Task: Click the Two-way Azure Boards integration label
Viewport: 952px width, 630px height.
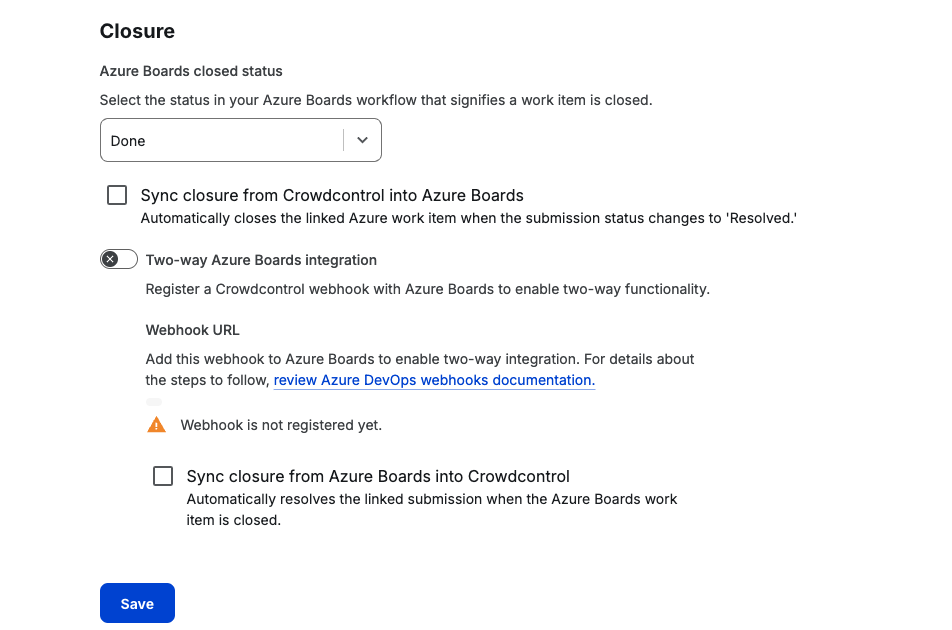Action: [261, 260]
